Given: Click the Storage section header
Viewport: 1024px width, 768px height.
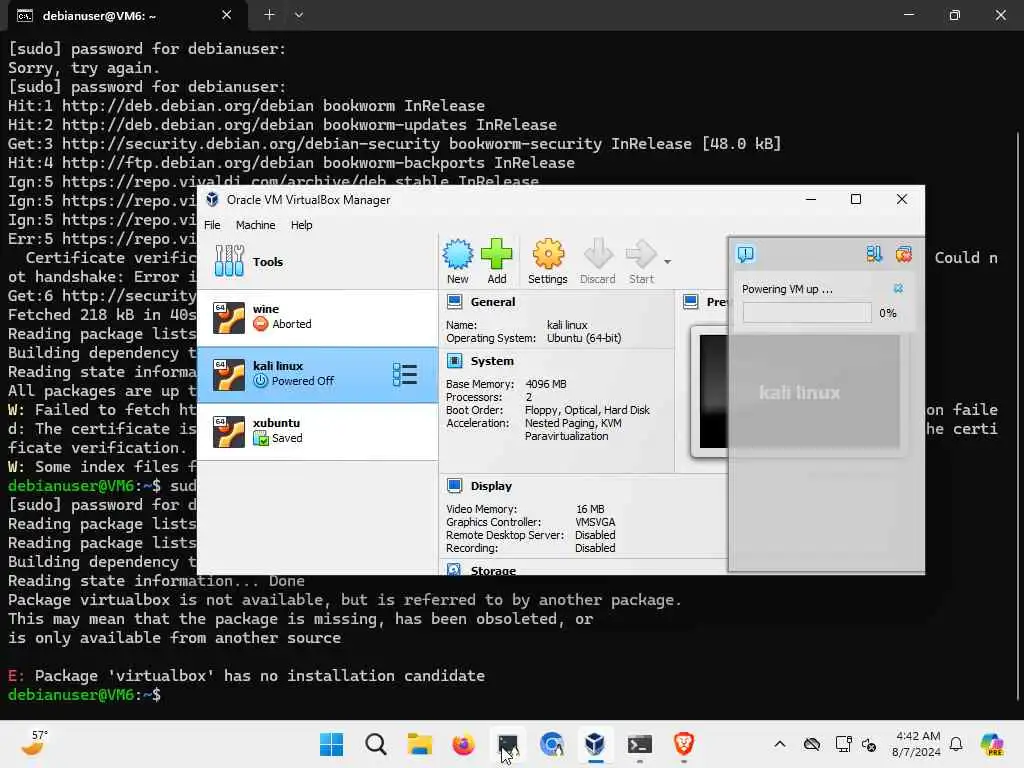Looking at the screenshot, I should [x=493, y=570].
